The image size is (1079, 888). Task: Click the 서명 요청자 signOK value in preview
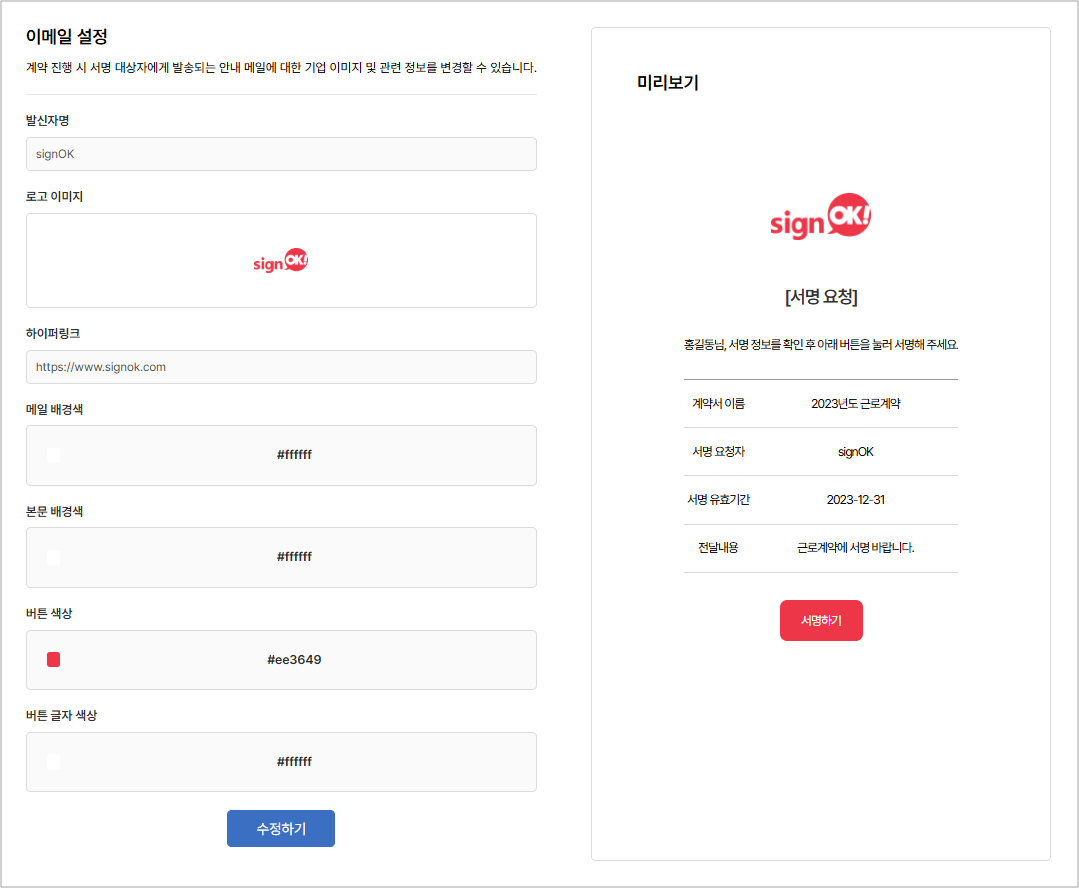coord(855,452)
